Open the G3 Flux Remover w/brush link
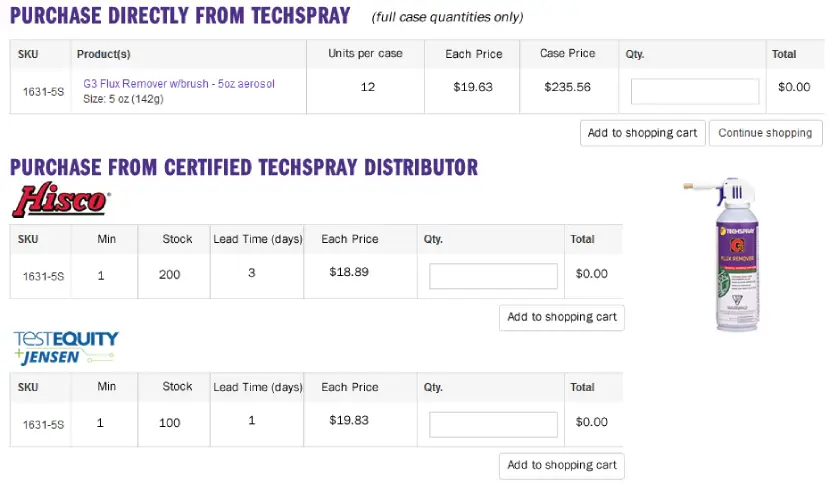830x484 pixels. (179, 84)
